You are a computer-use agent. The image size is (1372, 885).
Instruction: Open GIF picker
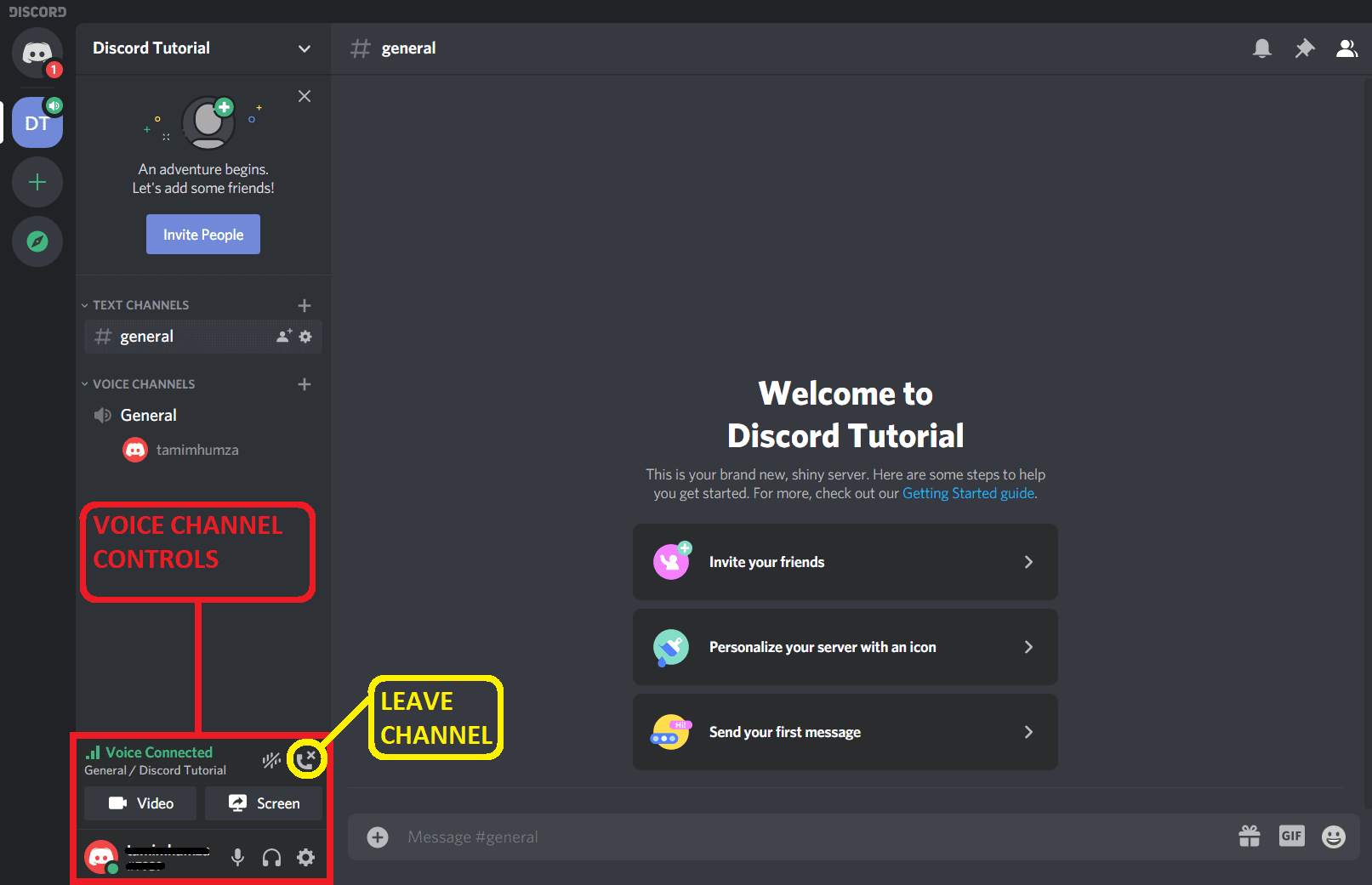pyautogui.click(x=1291, y=837)
